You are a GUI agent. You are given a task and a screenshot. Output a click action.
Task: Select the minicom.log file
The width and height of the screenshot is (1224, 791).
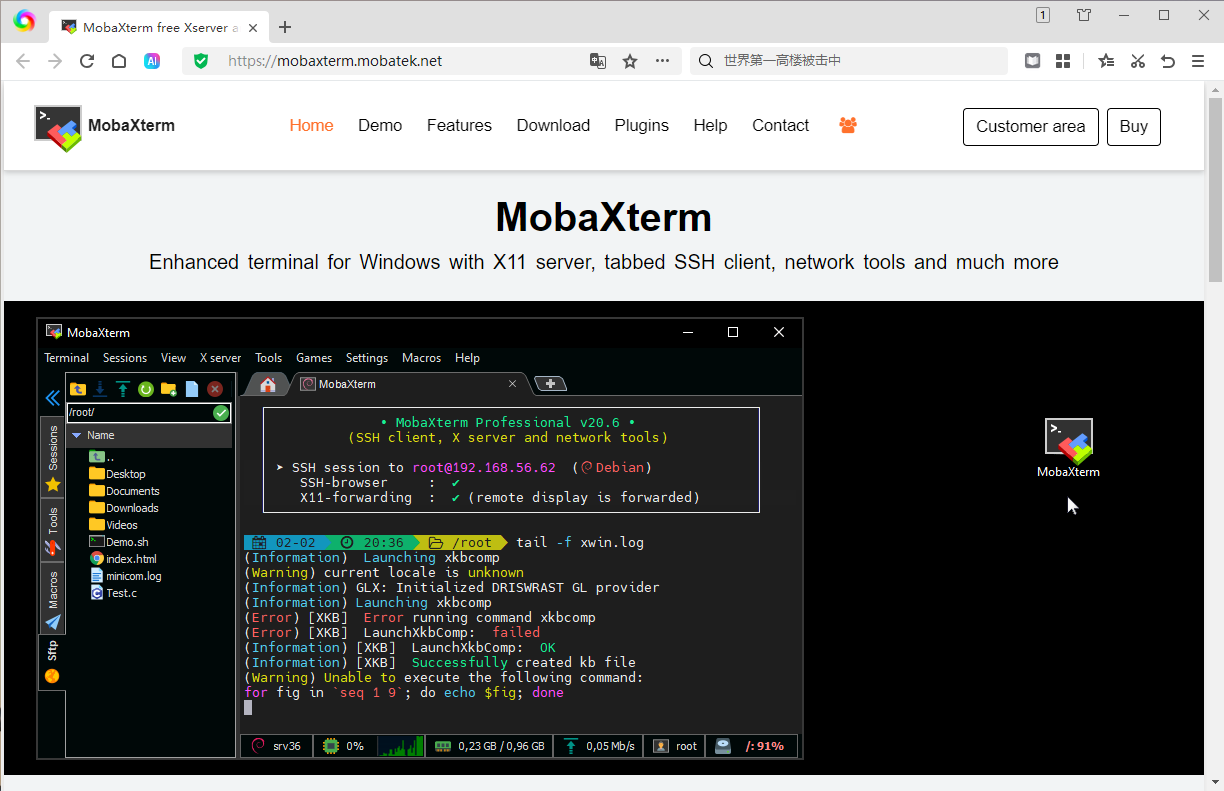click(125, 576)
